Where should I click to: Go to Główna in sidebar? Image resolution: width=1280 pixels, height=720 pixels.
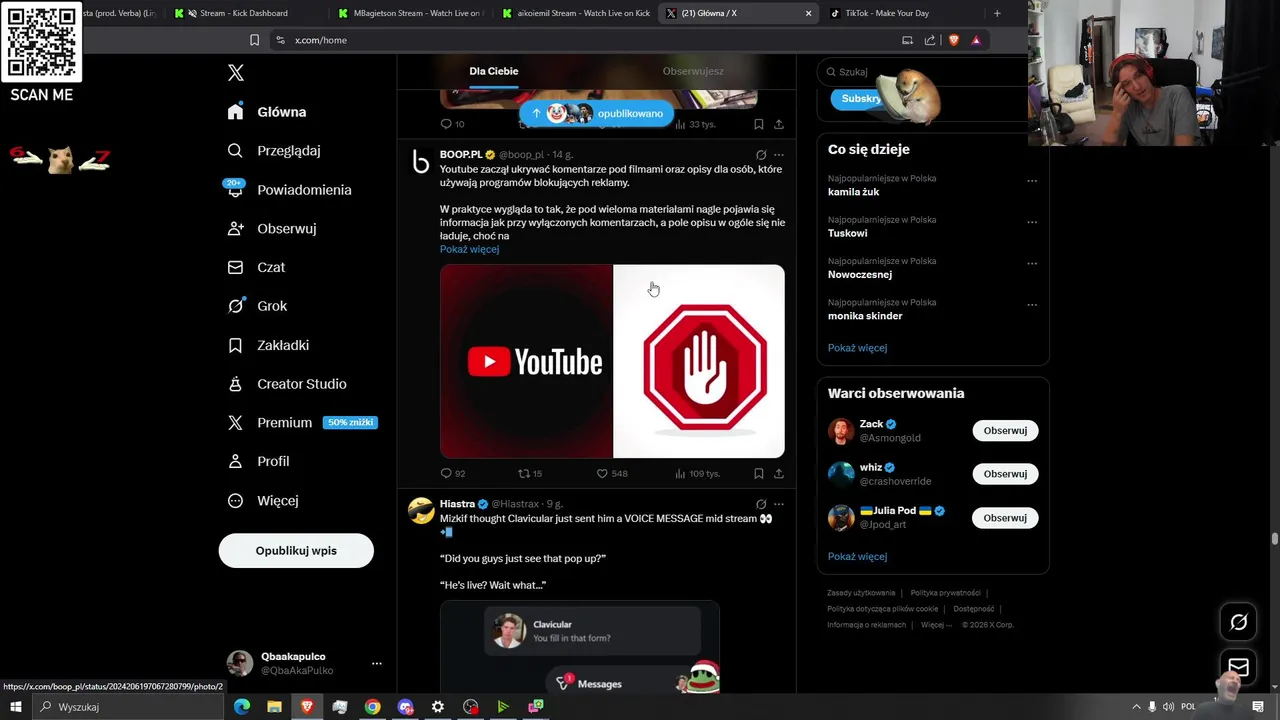[x=267, y=112]
